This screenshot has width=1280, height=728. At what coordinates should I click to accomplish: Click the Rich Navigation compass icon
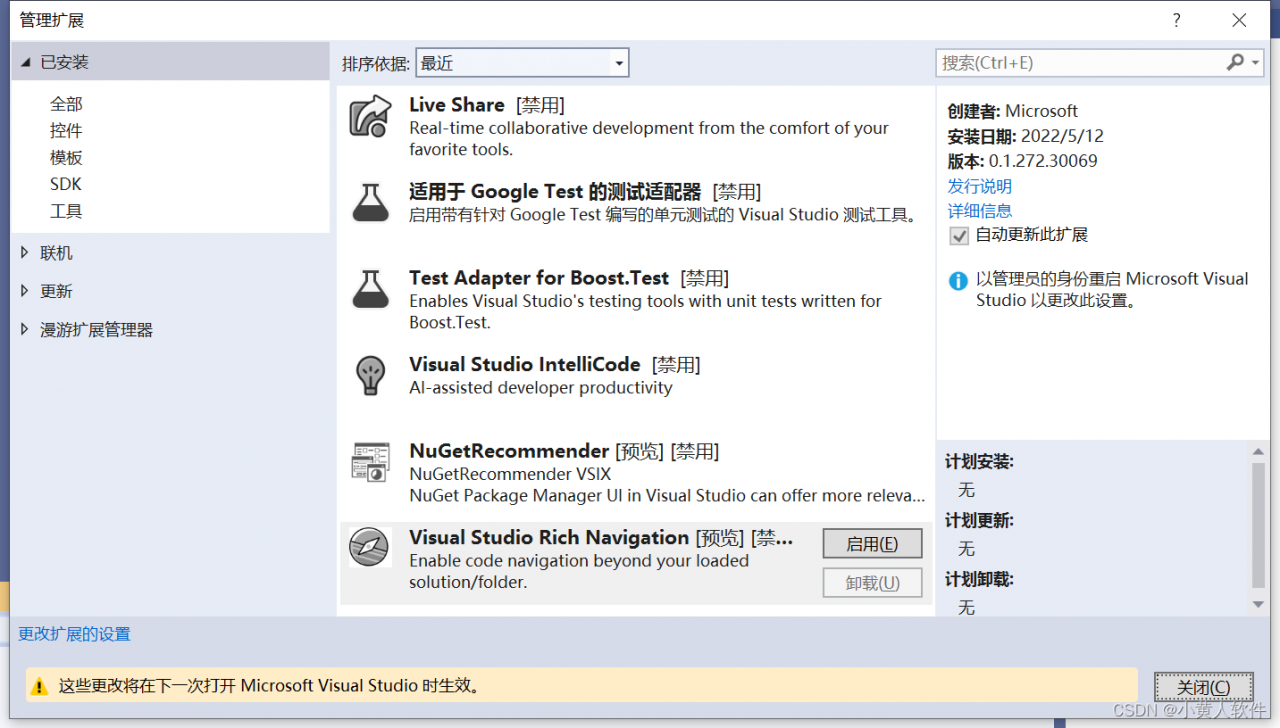coord(369,548)
